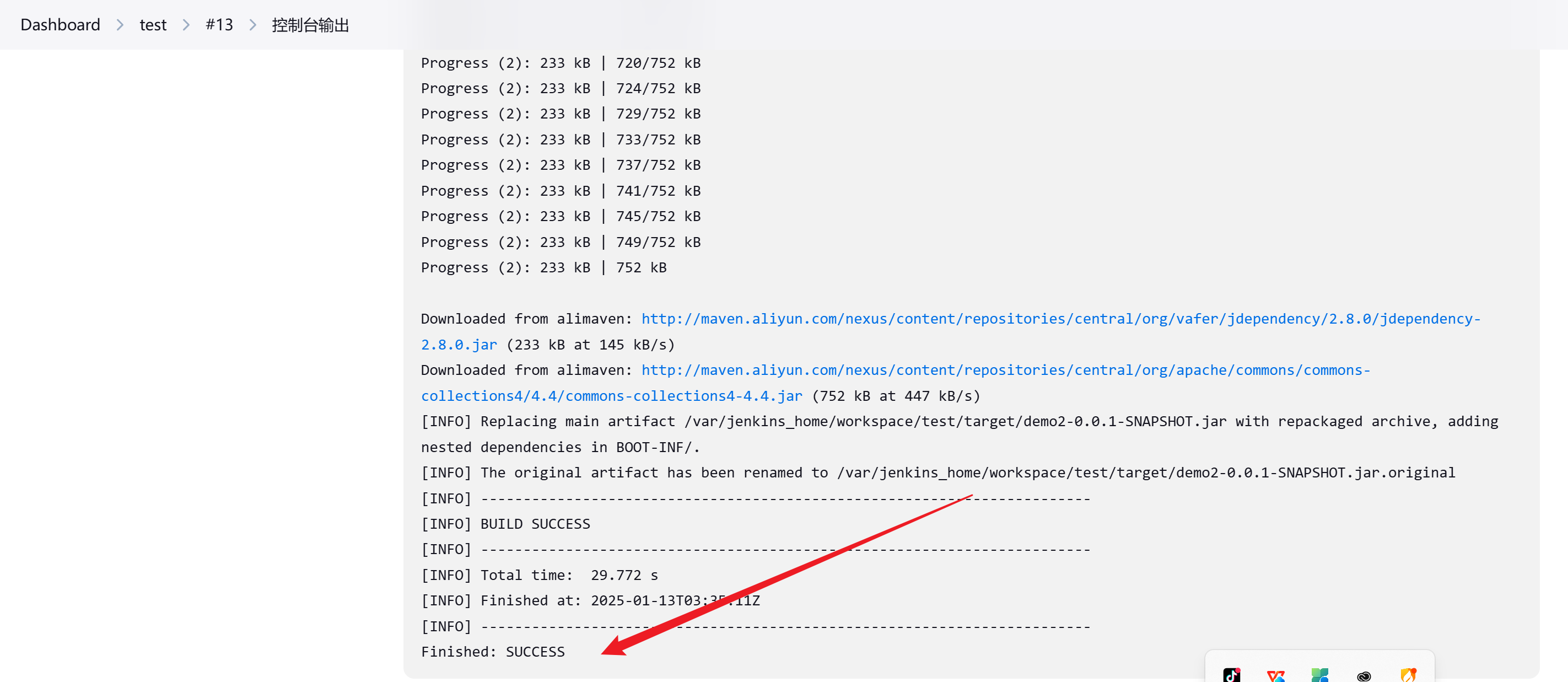Open build #13 in the breadcrumb
The image size is (1568, 682).
coord(219,25)
